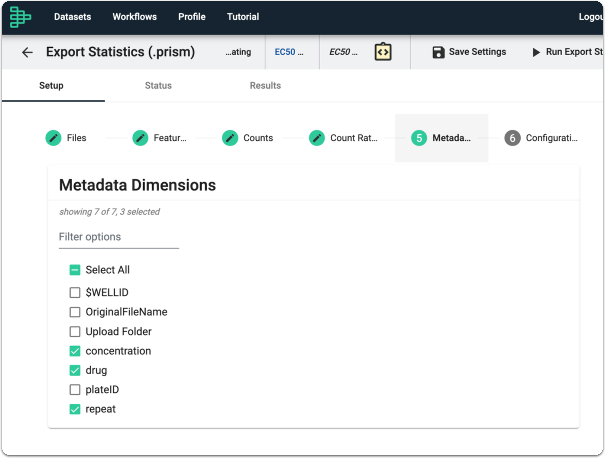This screenshot has width=605, height=458.
Task: Open the blue EC50 breadcrumb link
Action: click(289, 52)
